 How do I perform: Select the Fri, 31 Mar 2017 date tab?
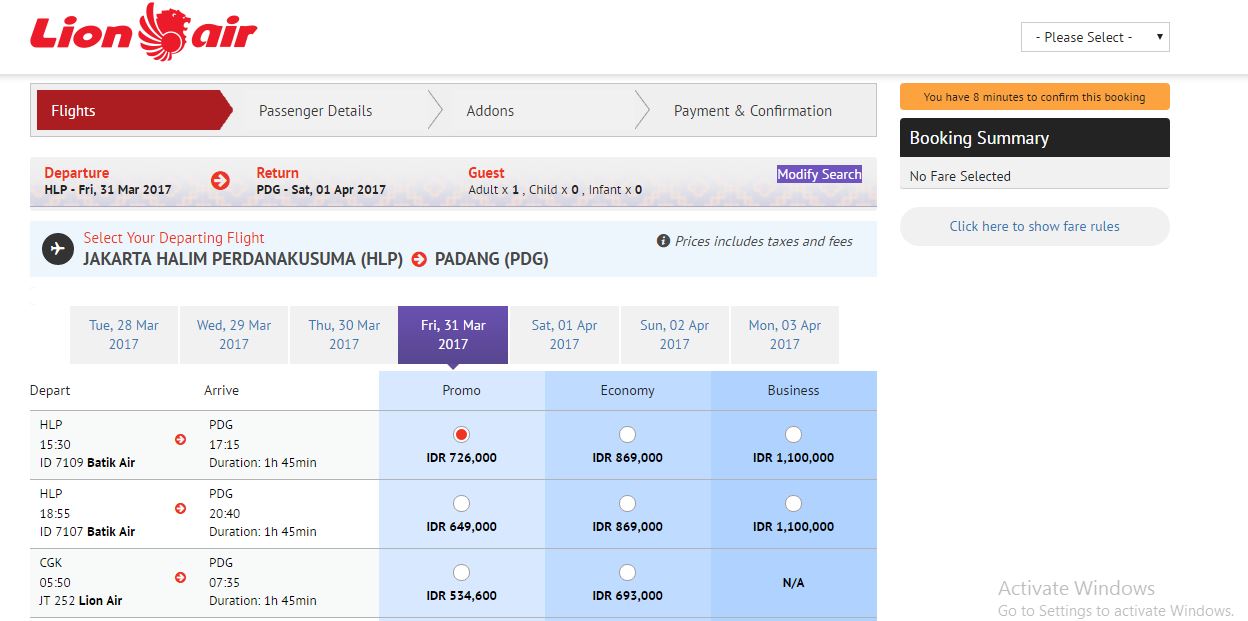(x=453, y=335)
